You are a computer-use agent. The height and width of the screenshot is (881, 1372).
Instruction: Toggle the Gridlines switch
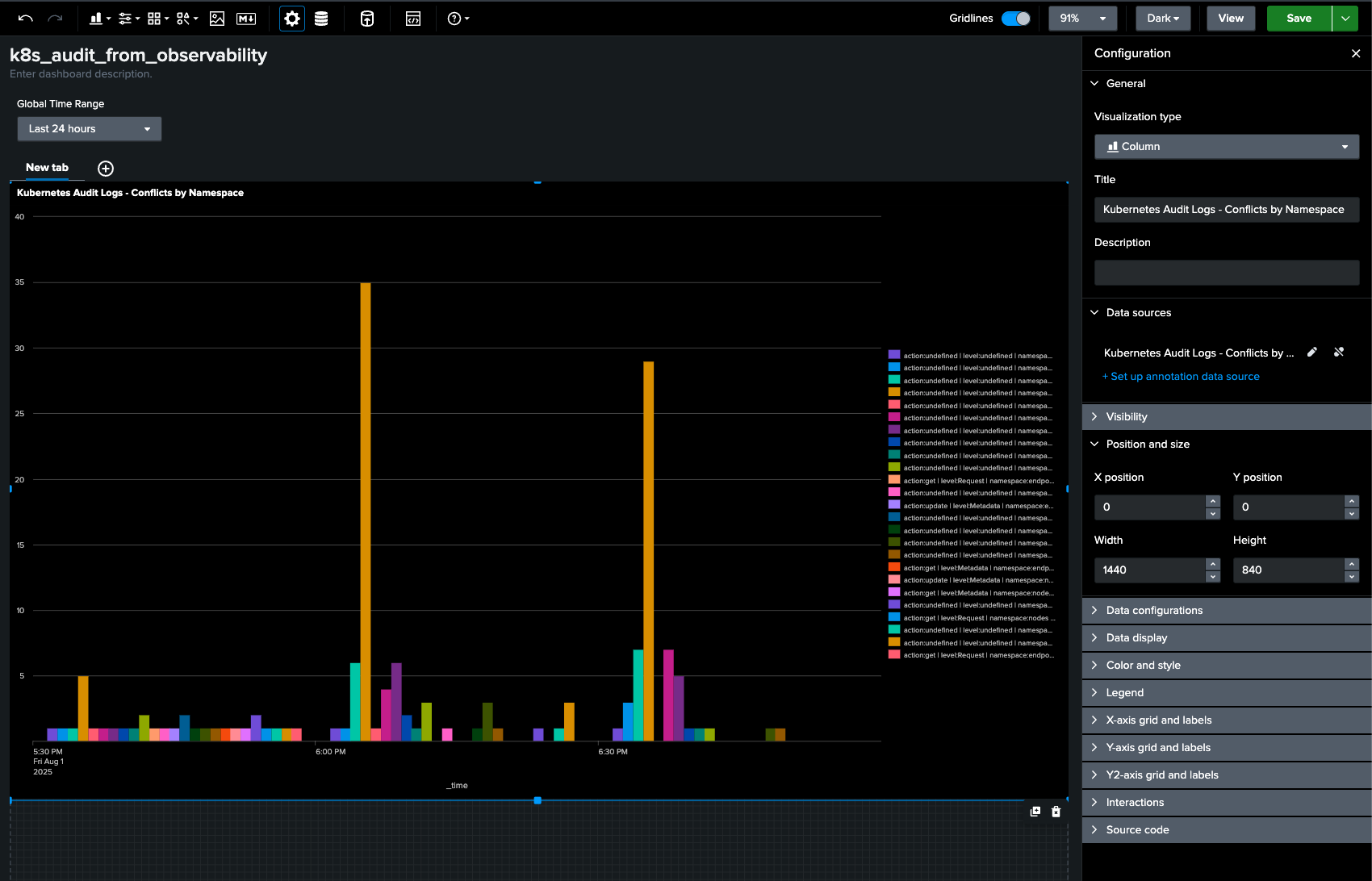coord(1016,17)
